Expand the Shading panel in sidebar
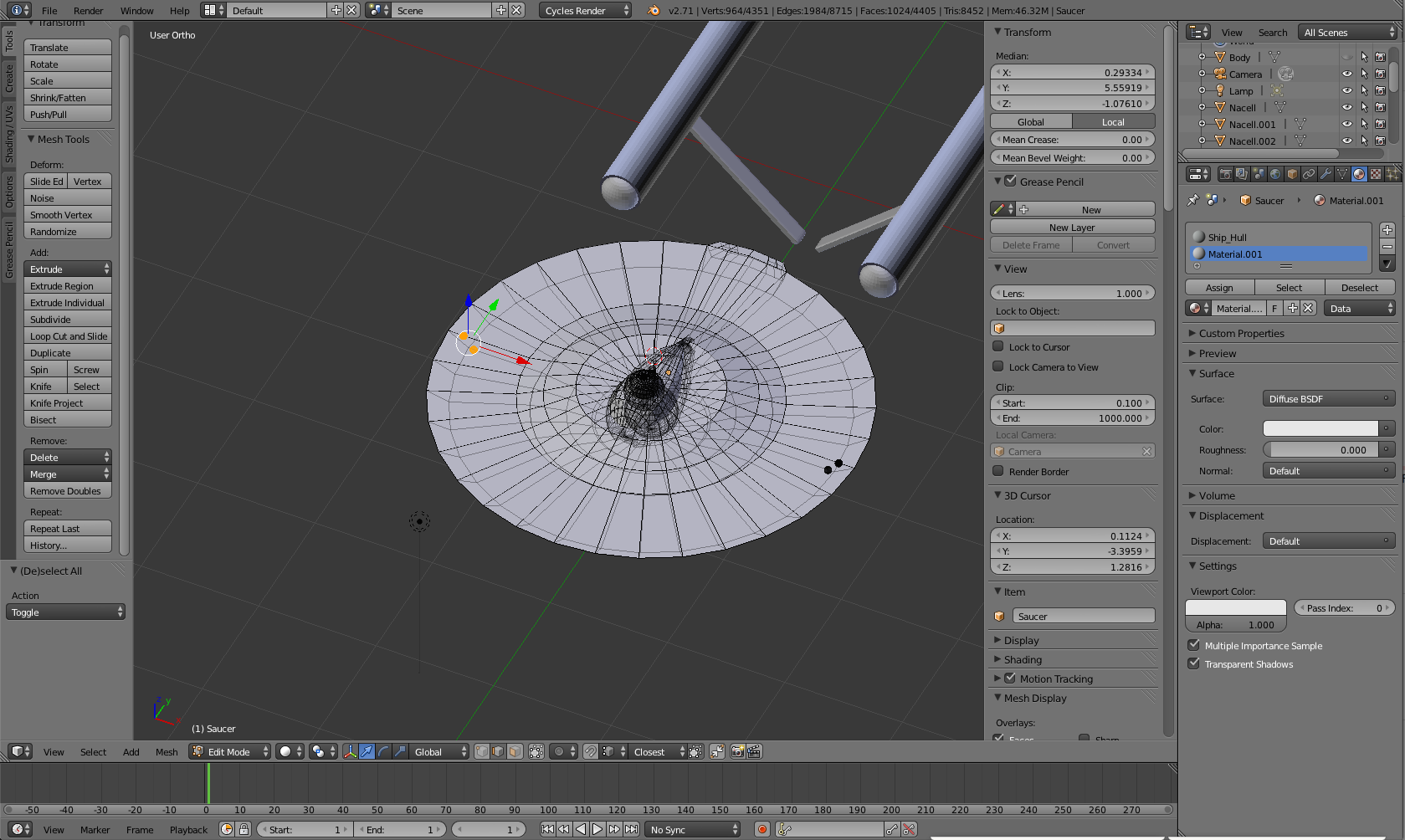This screenshot has width=1405, height=840. (x=1023, y=659)
